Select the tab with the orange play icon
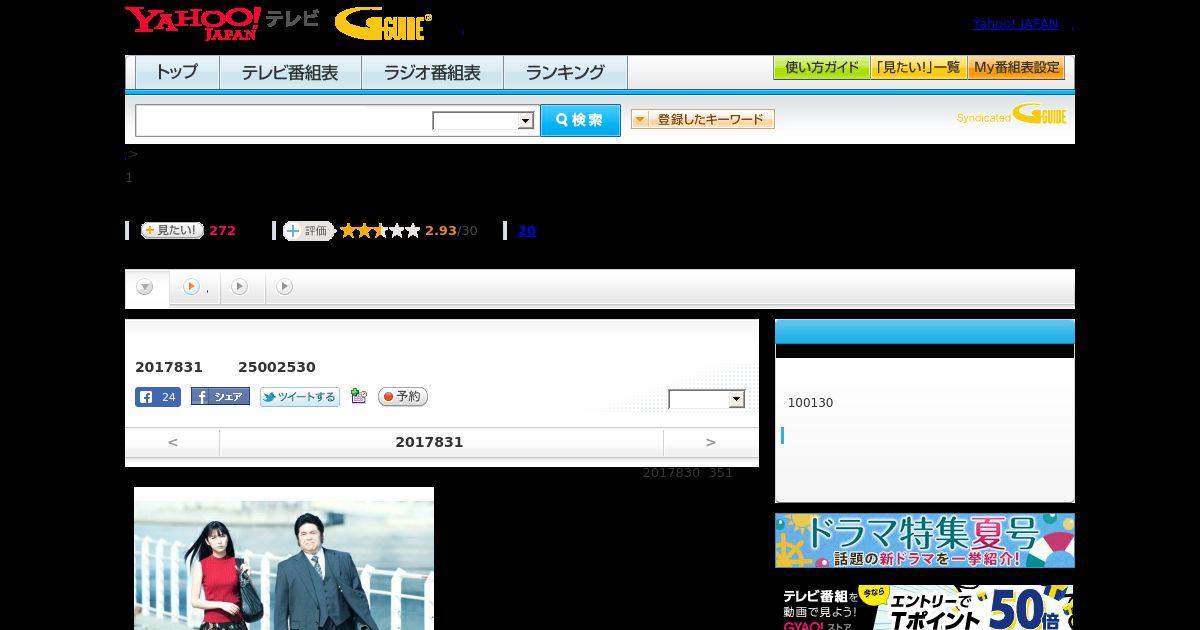Screen dimensions: 1200x630 196,288
